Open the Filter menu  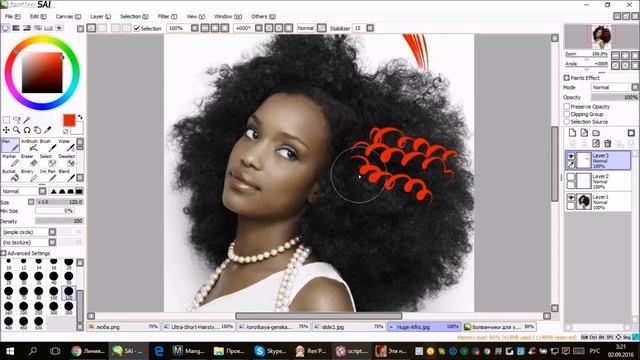pos(167,16)
